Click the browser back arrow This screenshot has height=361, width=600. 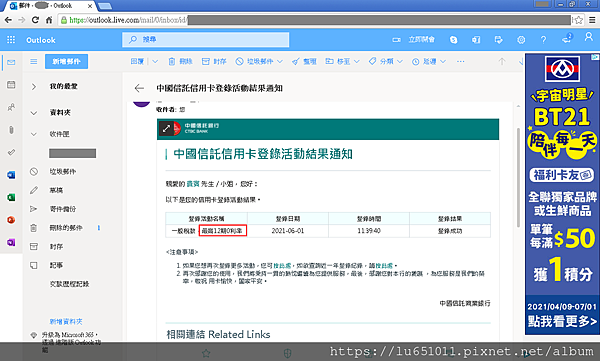[8, 20]
